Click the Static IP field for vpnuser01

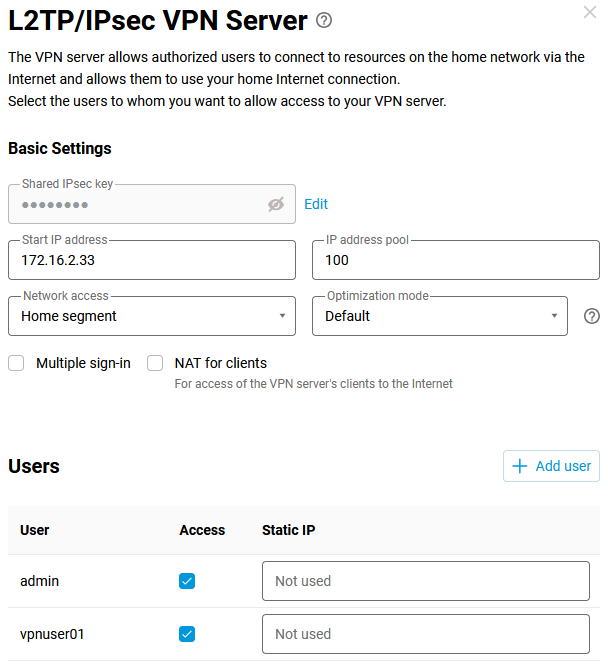[426, 634]
